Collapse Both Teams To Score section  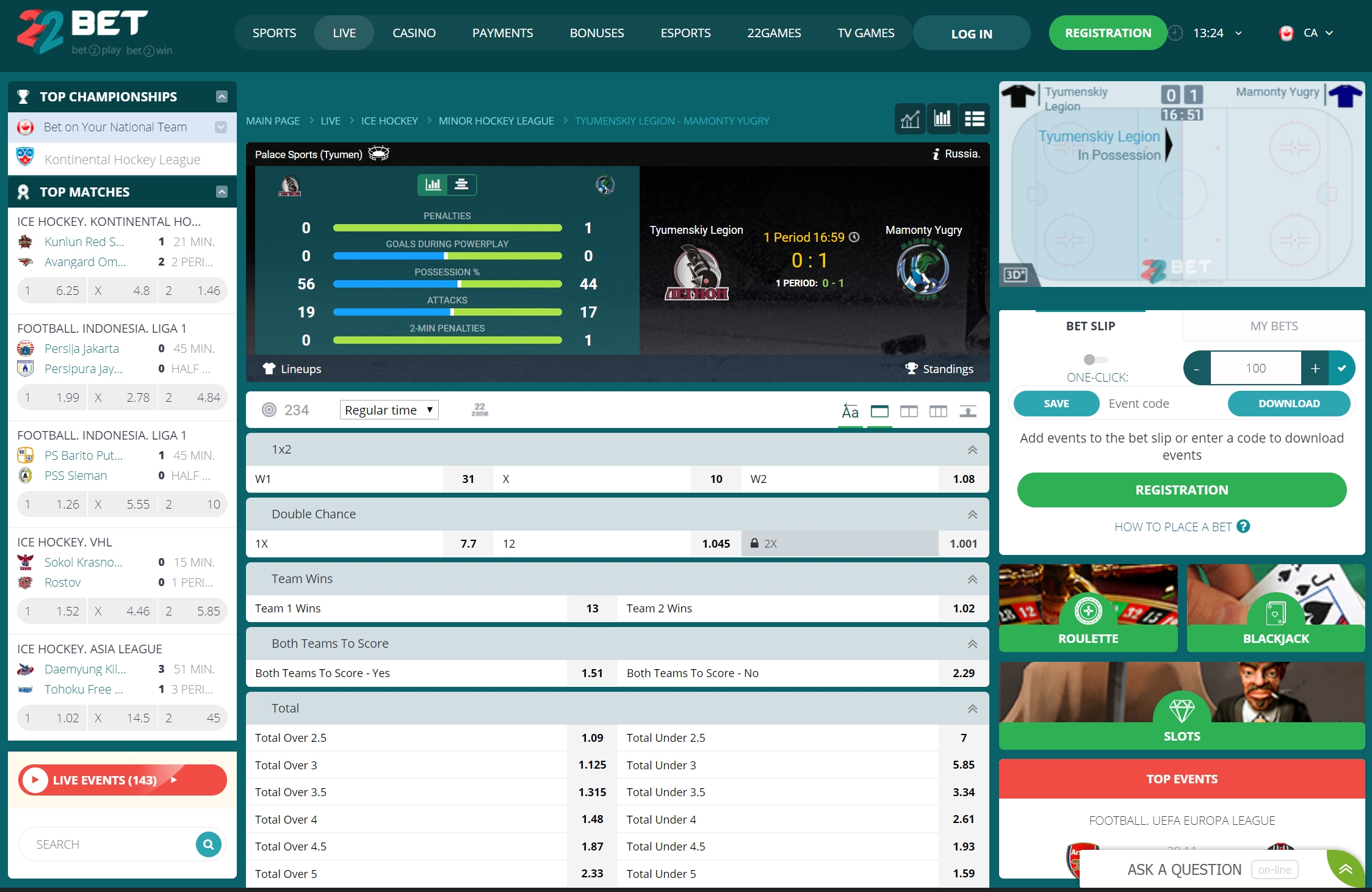(x=972, y=644)
